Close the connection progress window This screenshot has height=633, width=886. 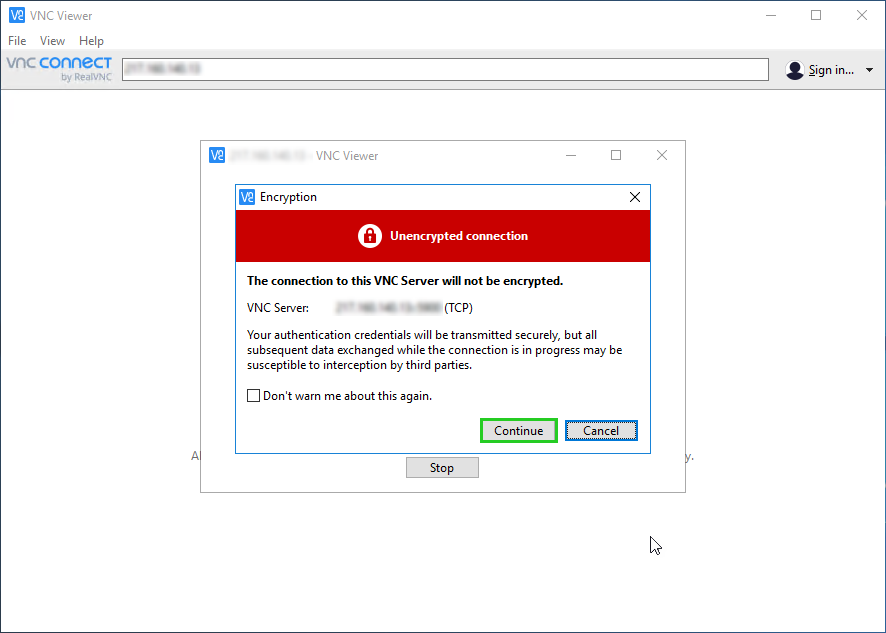tap(662, 155)
